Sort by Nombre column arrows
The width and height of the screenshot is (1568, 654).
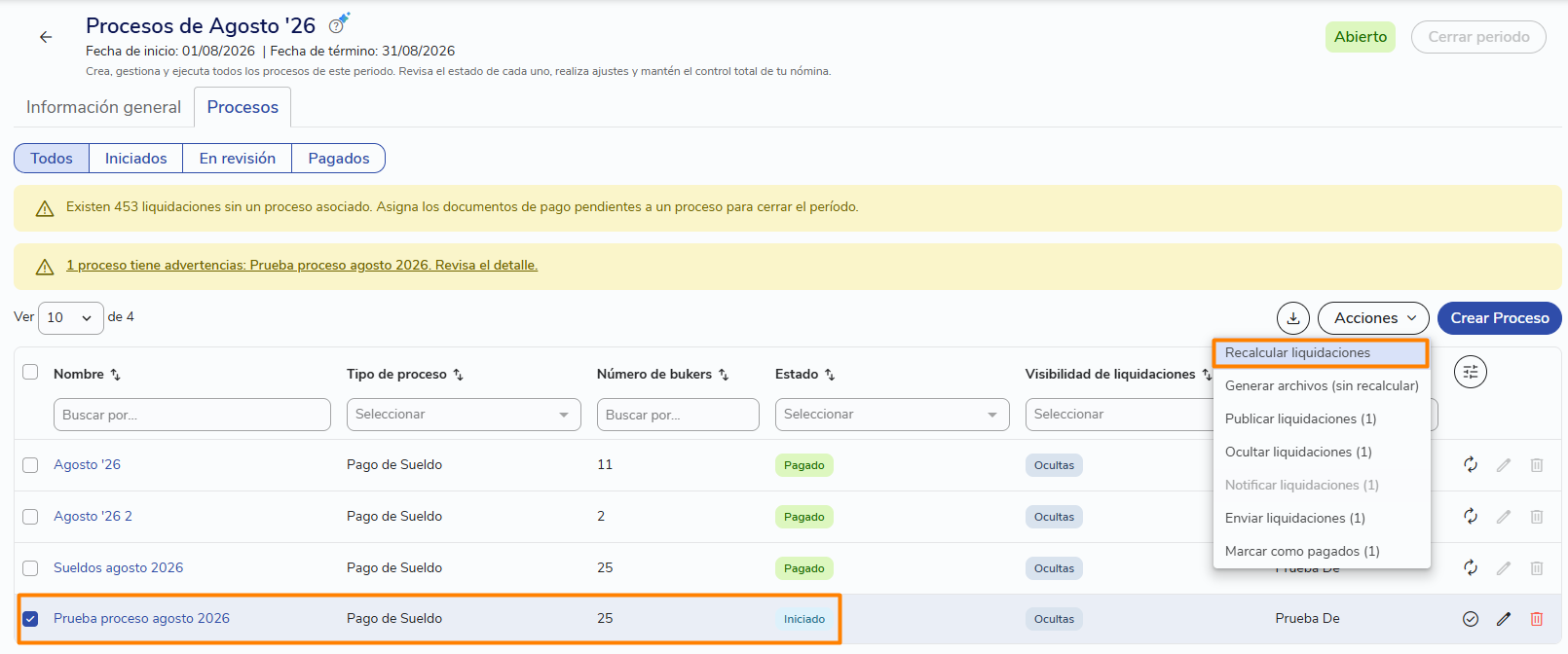point(116,375)
